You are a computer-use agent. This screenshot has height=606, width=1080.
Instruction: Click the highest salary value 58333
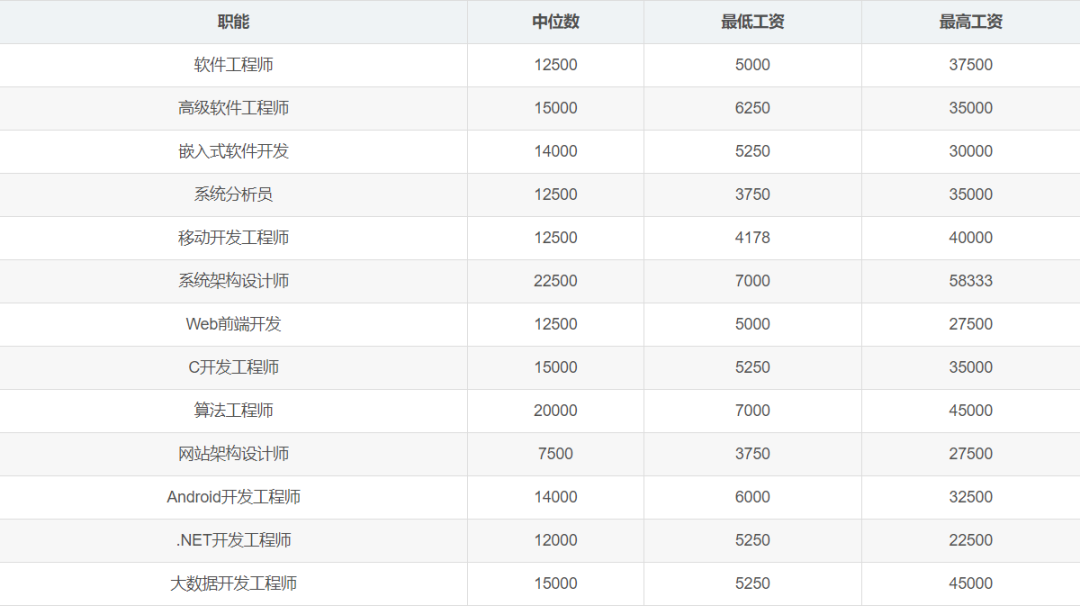point(970,281)
